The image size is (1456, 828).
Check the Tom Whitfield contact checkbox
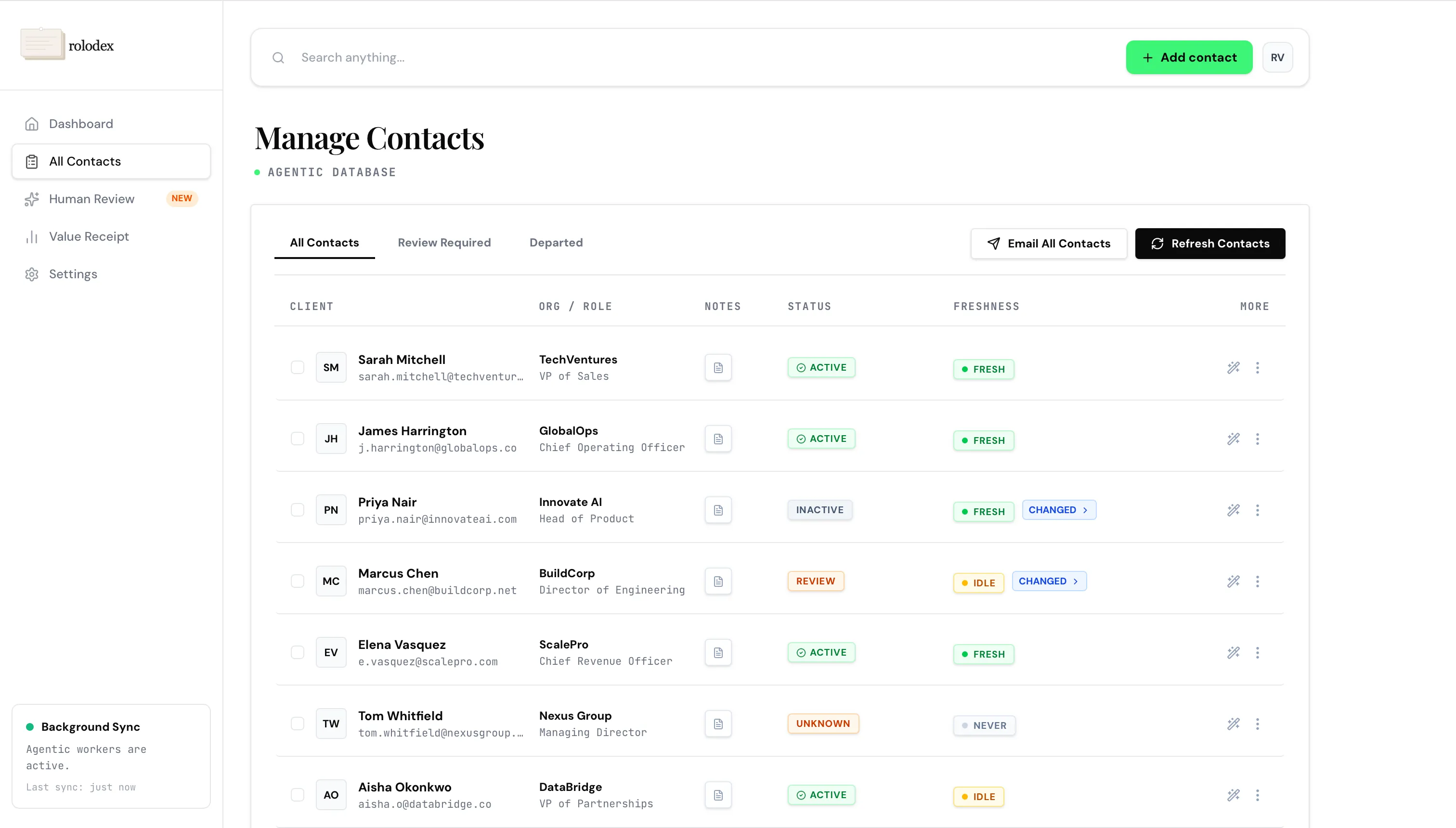click(298, 724)
